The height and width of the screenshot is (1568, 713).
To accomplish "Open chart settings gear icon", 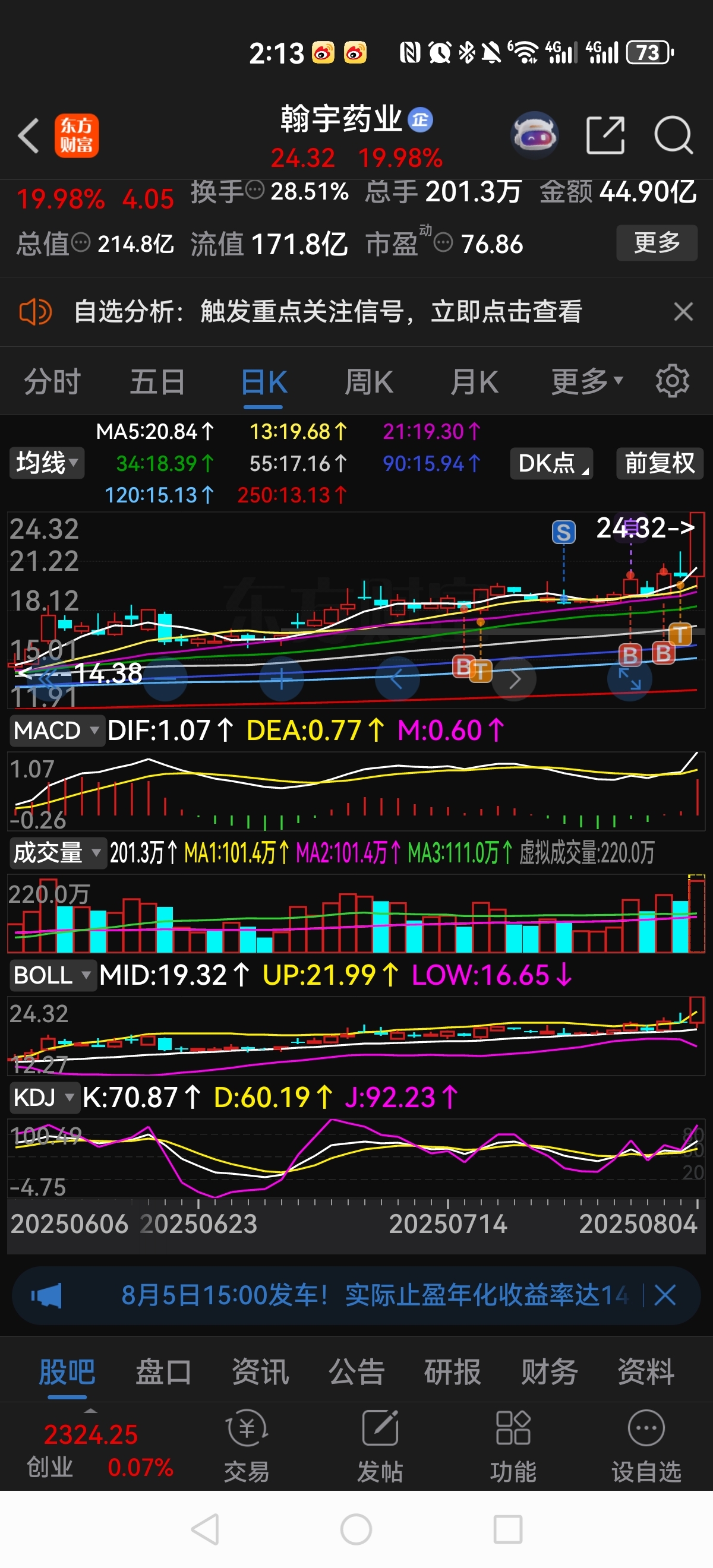I will tap(672, 382).
